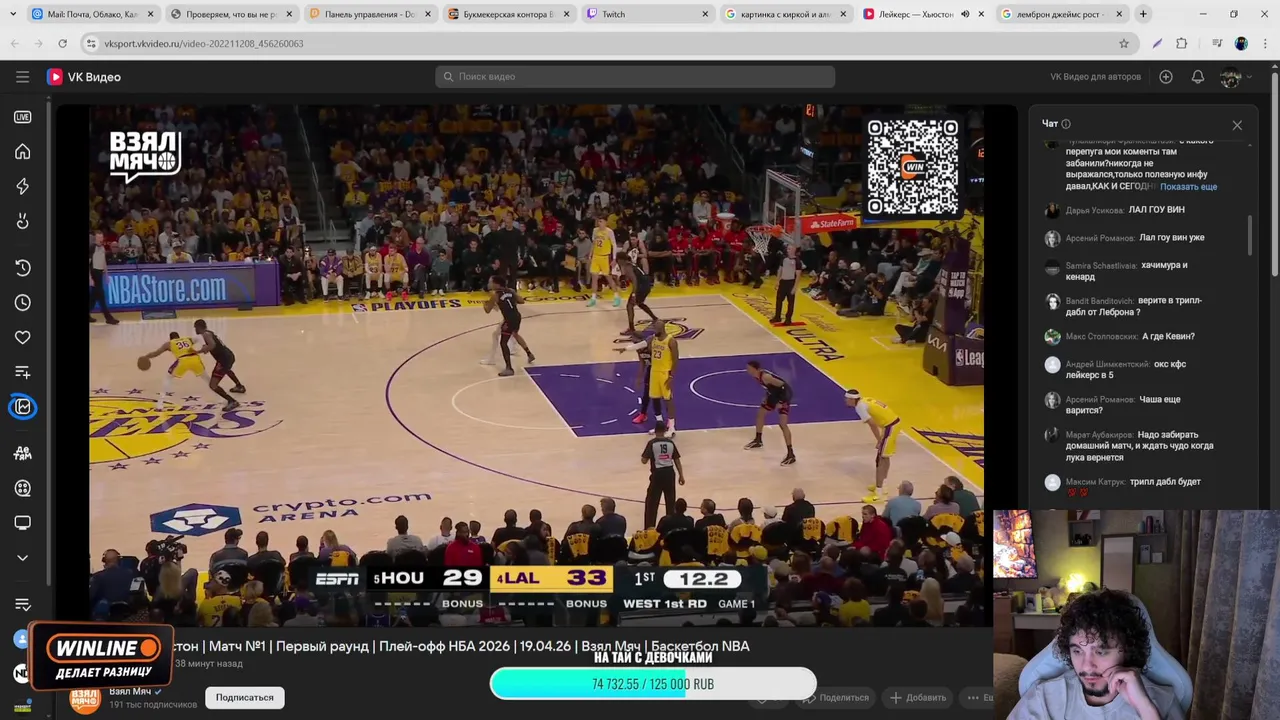
Task: Click Добавить under the video
Action: [918, 697]
